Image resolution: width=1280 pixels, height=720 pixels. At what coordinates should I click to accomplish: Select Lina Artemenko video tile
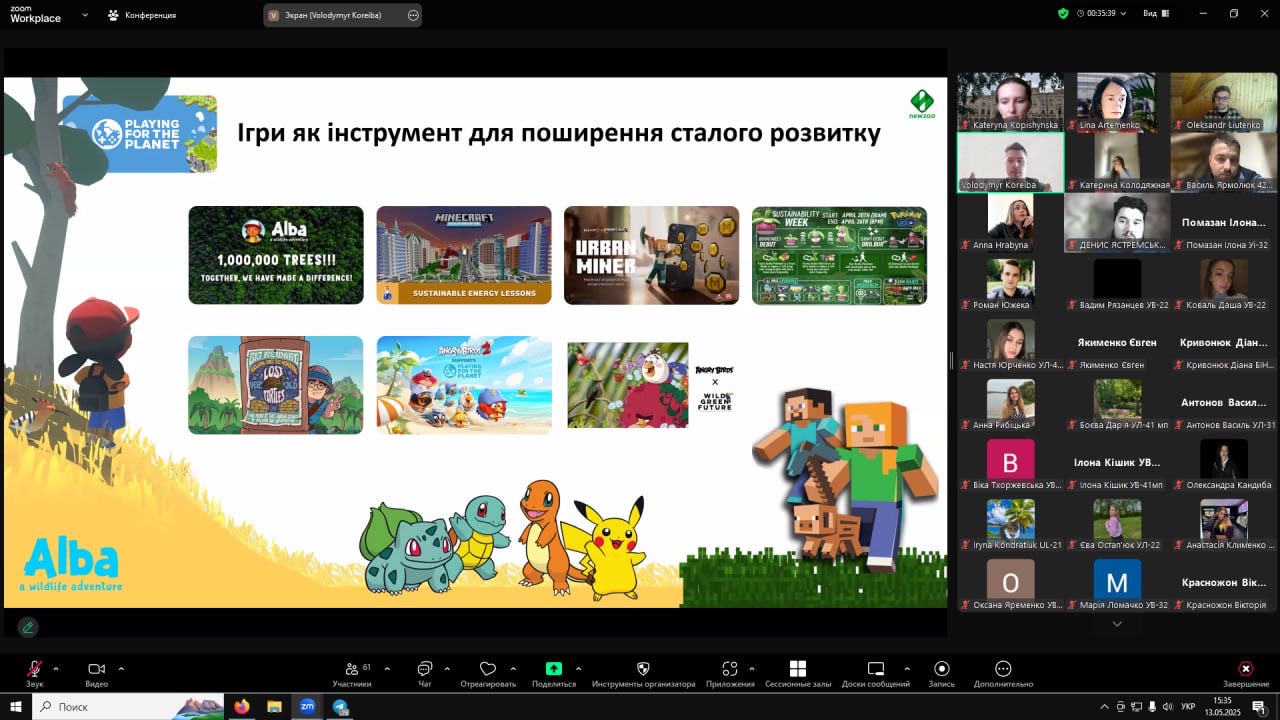[1117, 101]
